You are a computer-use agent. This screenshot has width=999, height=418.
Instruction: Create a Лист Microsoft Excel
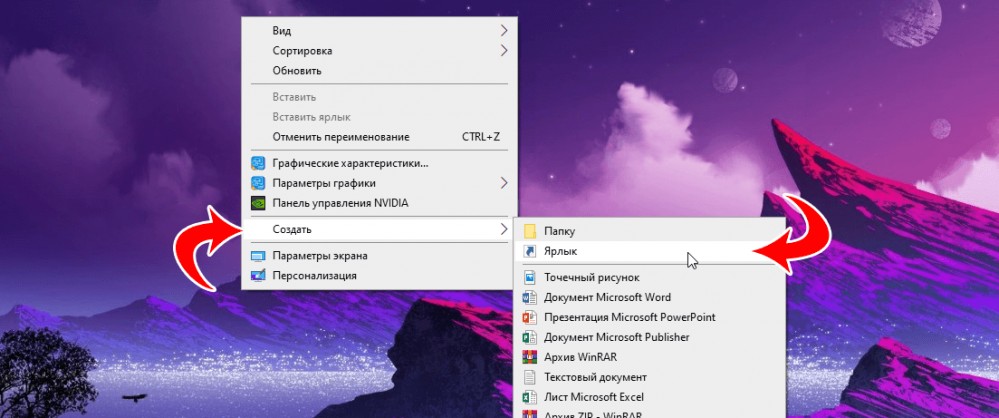[x=650, y=398]
